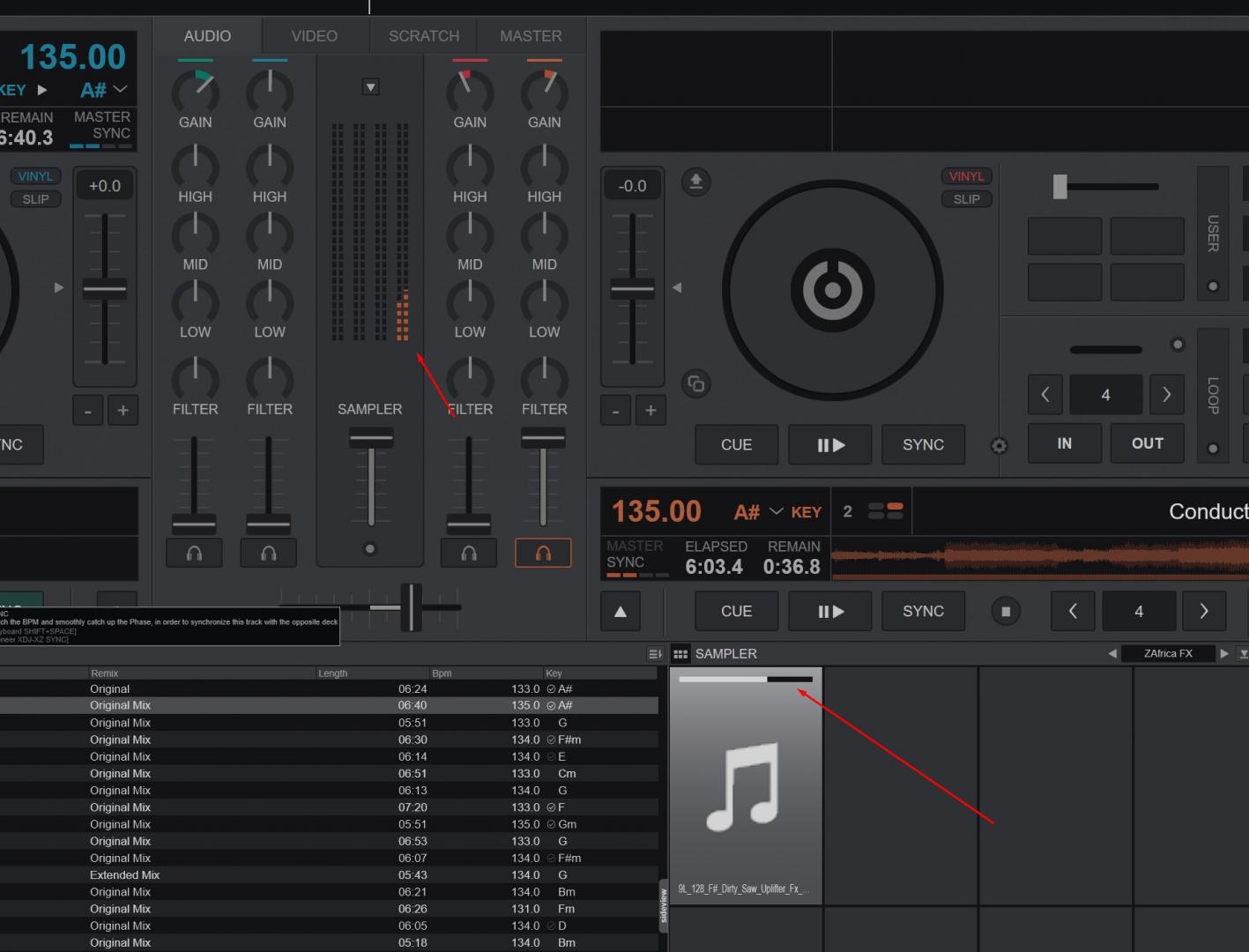Screen dimensions: 1249x952
Task: Open the orange A# key dropdown chevron on deck 2
Action: click(x=777, y=511)
